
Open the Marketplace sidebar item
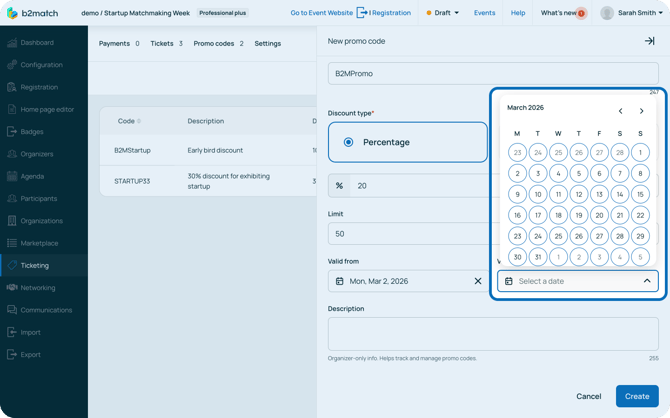(x=39, y=243)
